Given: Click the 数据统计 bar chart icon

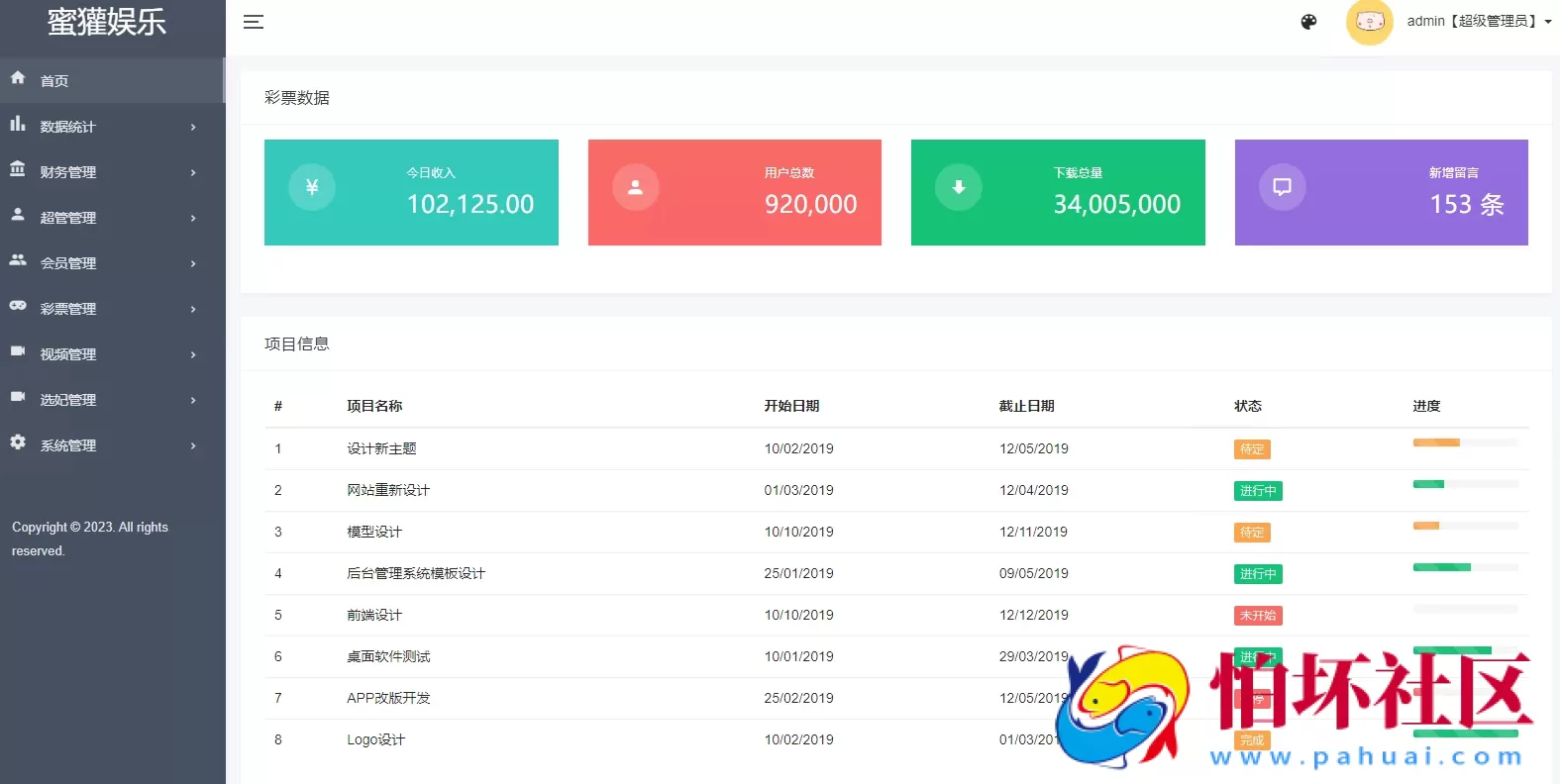Looking at the screenshot, I should point(18,124).
